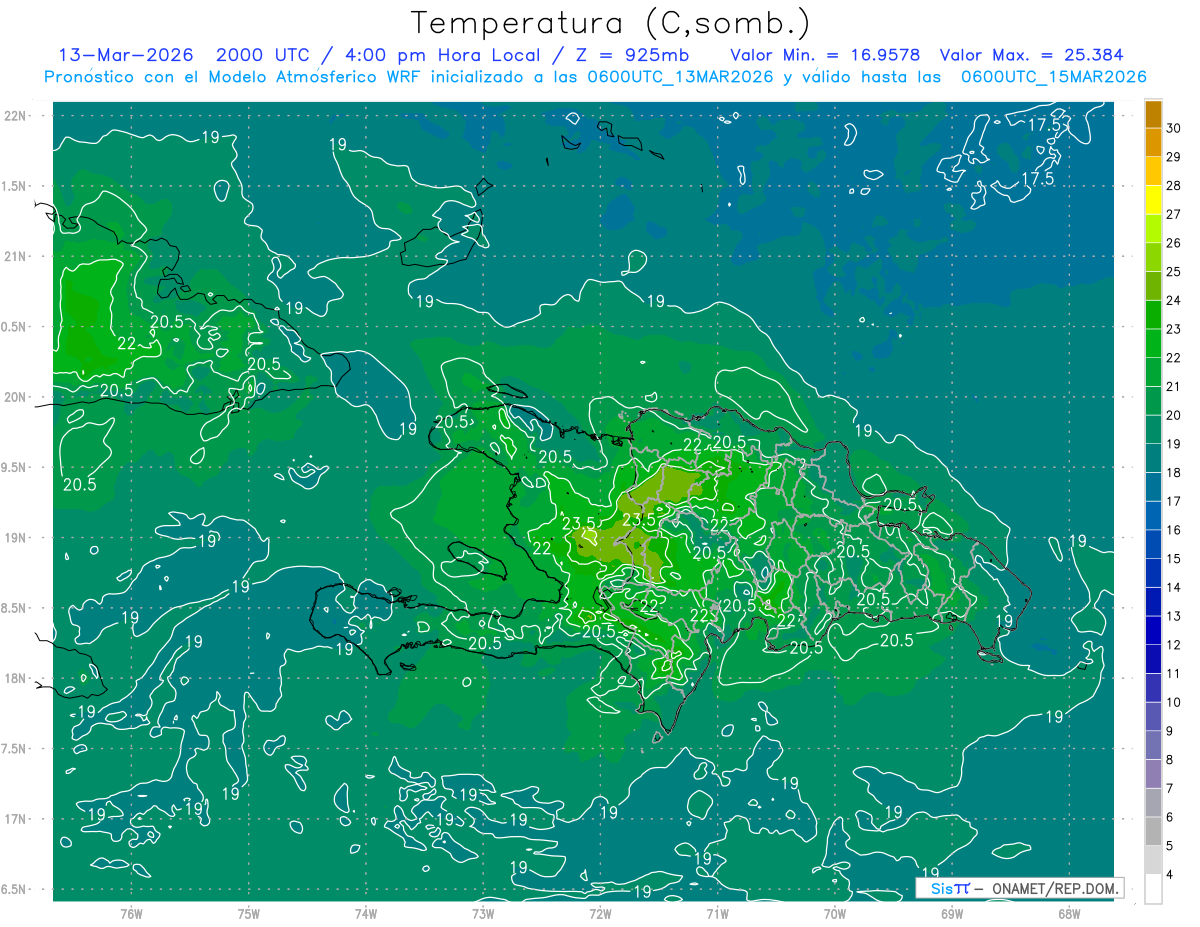
Task: Click the '71W' longitude axis label
Action: 717,914
